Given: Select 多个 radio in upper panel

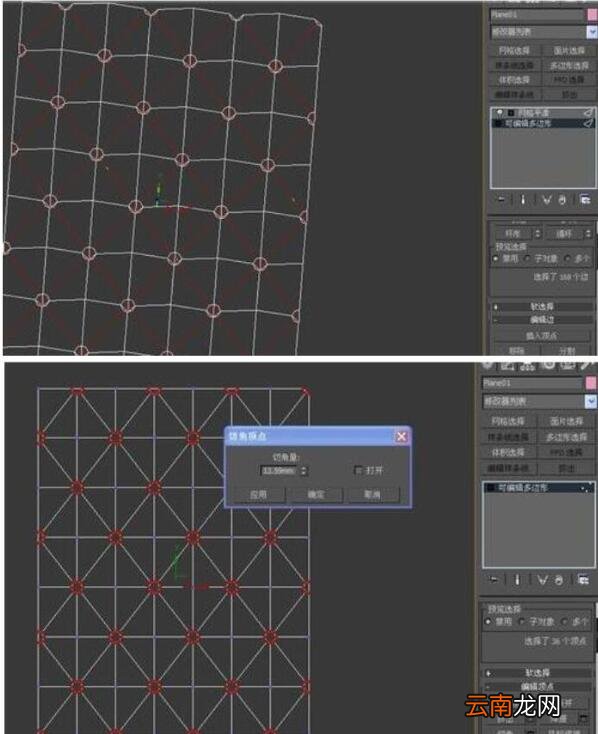Looking at the screenshot, I should 568,258.
